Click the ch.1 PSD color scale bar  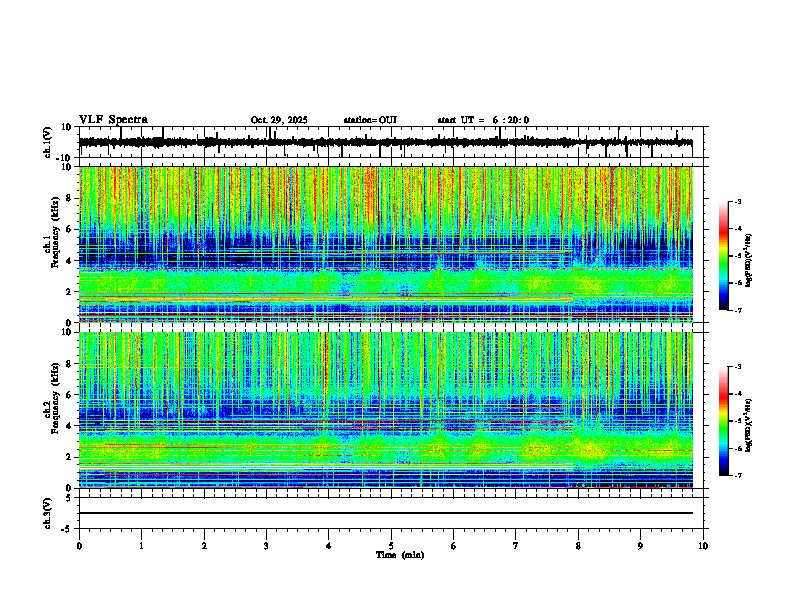723,256
